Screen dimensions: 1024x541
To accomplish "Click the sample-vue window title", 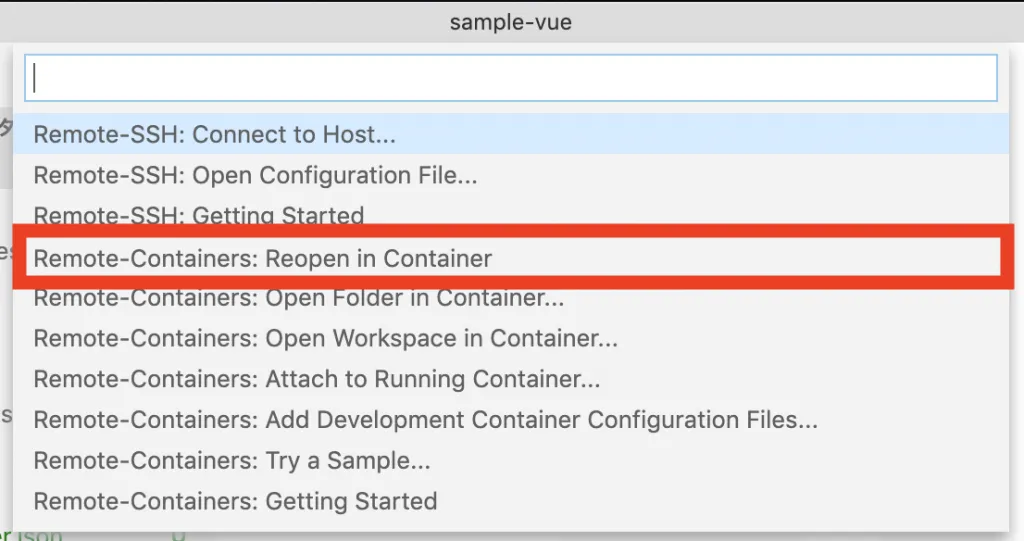I will 510,21.
